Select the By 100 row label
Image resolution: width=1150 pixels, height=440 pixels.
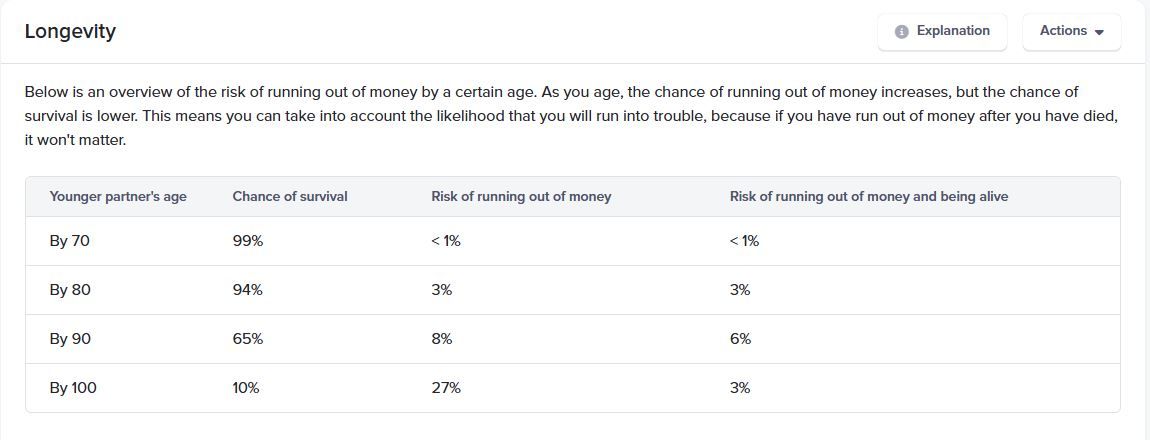point(73,388)
